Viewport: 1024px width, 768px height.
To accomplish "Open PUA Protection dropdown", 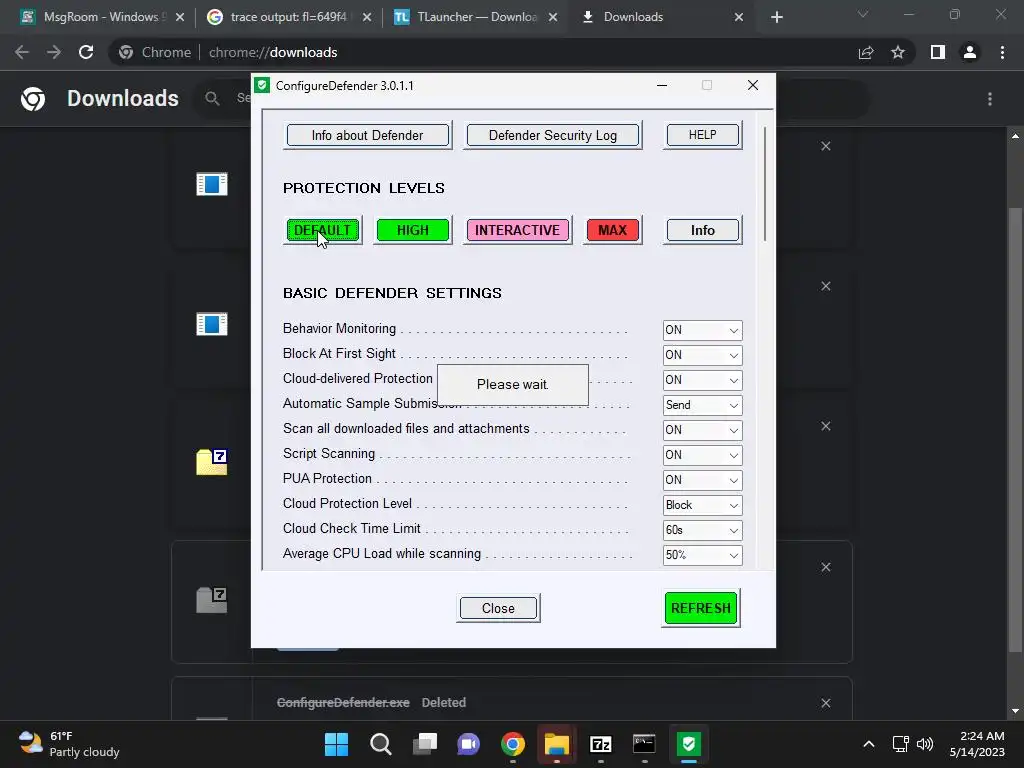I will 702,480.
